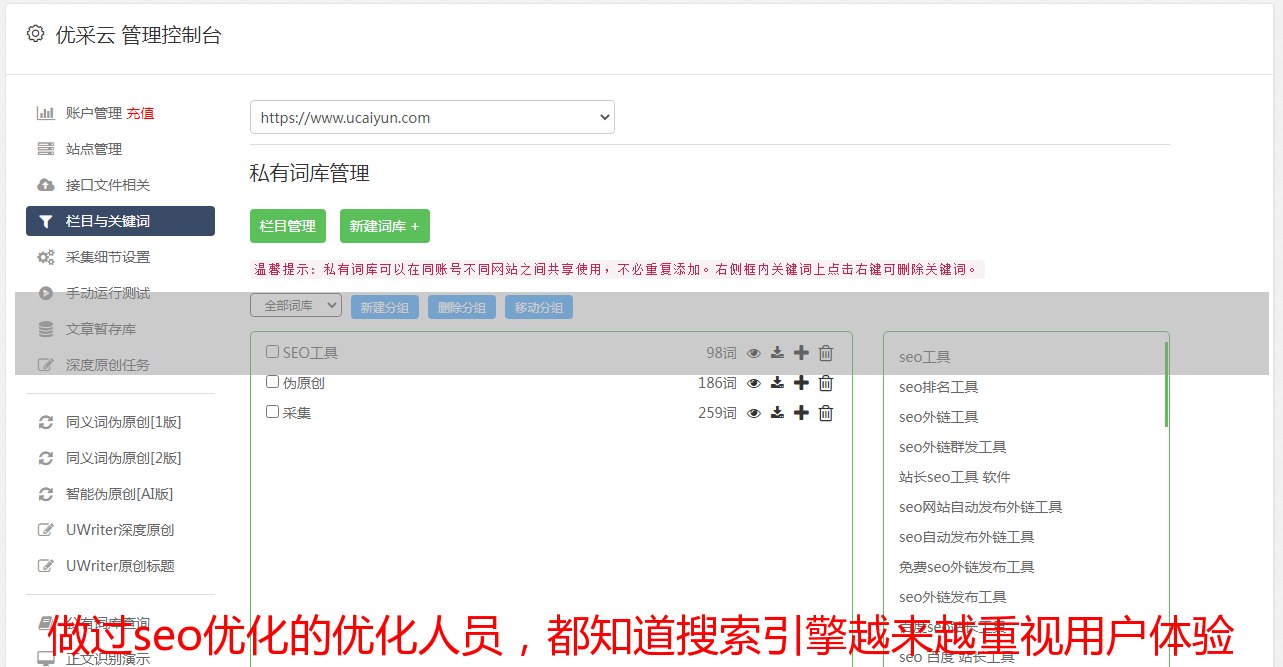Select keyword seo外链群发工具
Viewport: 1283px width, 667px height.
coord(952,447)
